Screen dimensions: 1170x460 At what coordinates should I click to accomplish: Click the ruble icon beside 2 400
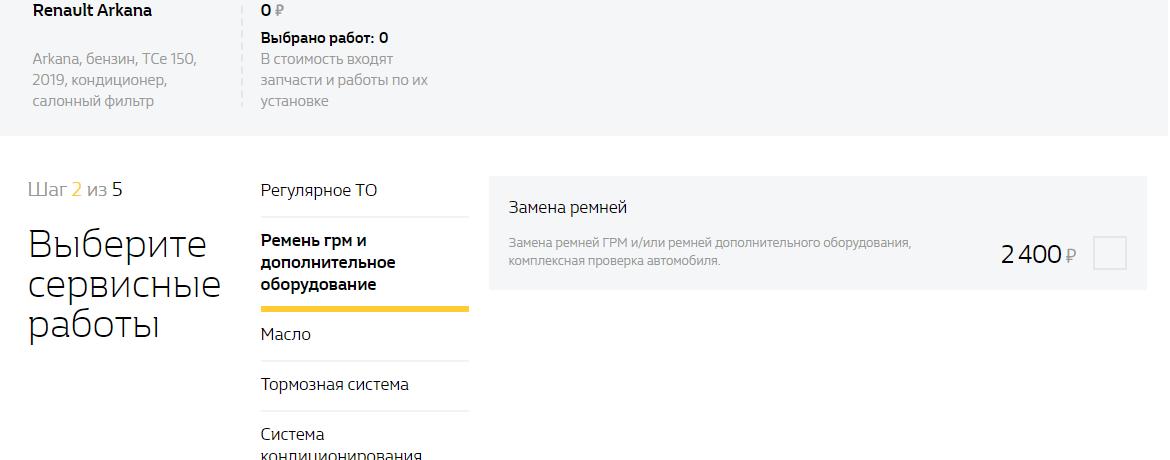[x=1071, y=257]
